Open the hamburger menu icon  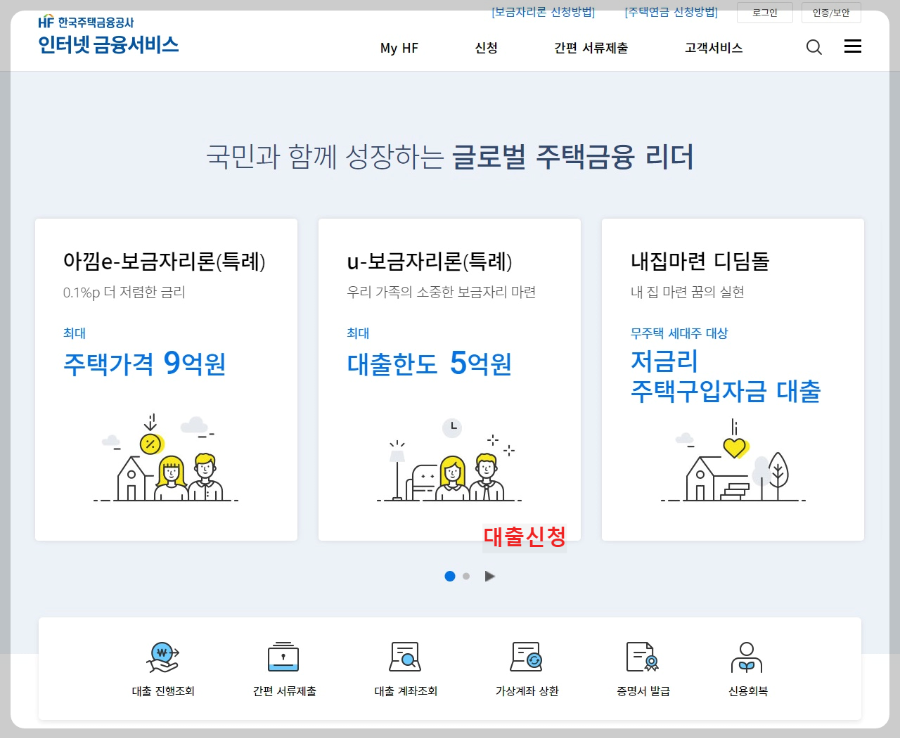click(852, 46)
